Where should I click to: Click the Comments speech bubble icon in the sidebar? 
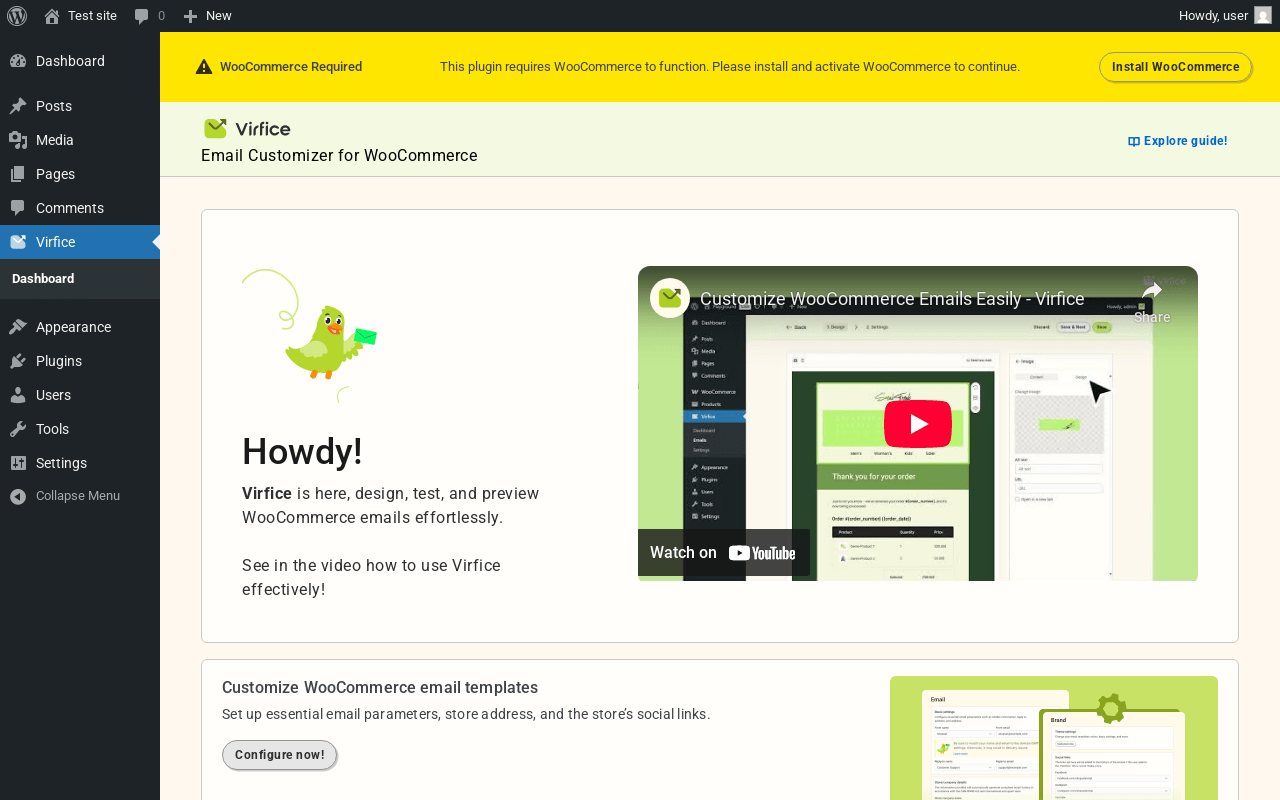18,208
